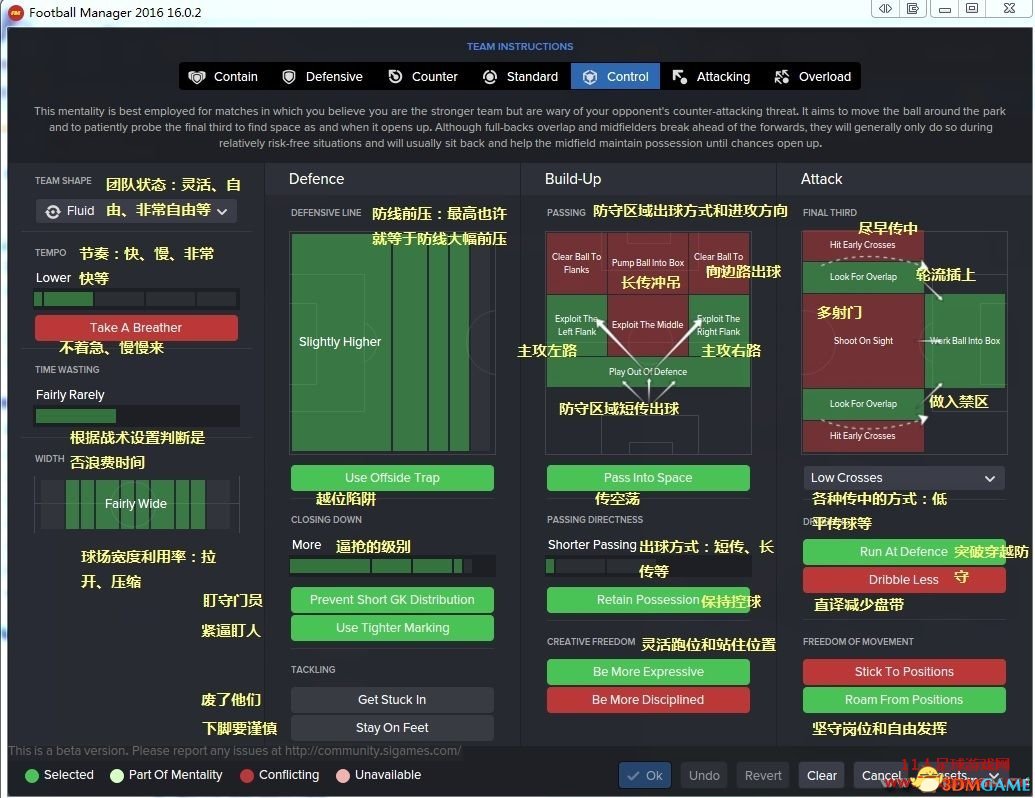Screen dimensions: 1035x798
Task: Select bottom Look For Overlap zone
Action: click(863, 404)
